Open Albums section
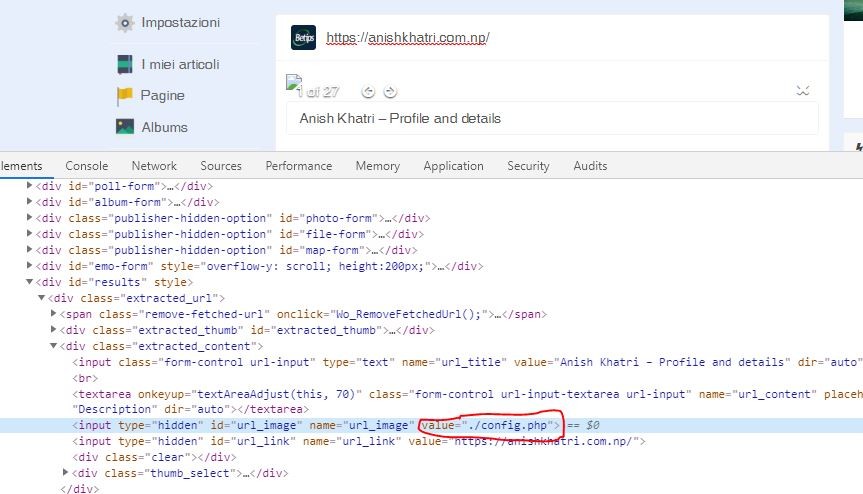Image resolution: width=863 pixels, height=494 pixels. (x=165, y=127)
